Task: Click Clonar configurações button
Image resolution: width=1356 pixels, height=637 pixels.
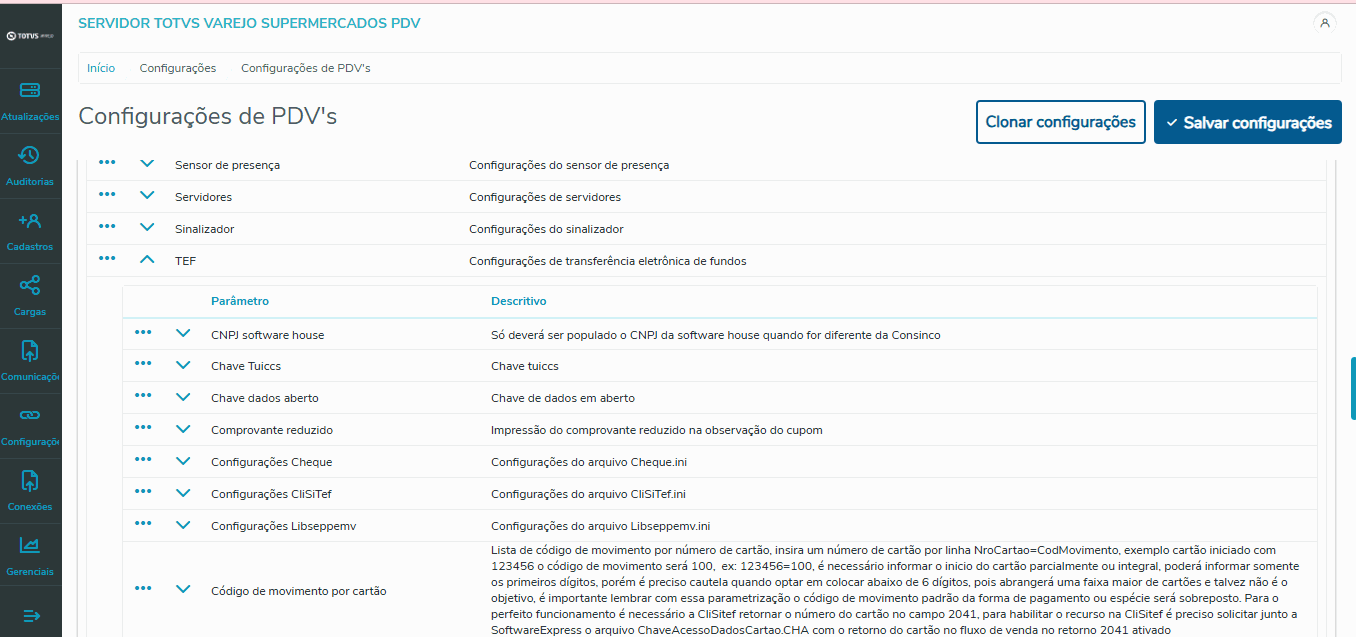Action: click(x=1061, y=122)
